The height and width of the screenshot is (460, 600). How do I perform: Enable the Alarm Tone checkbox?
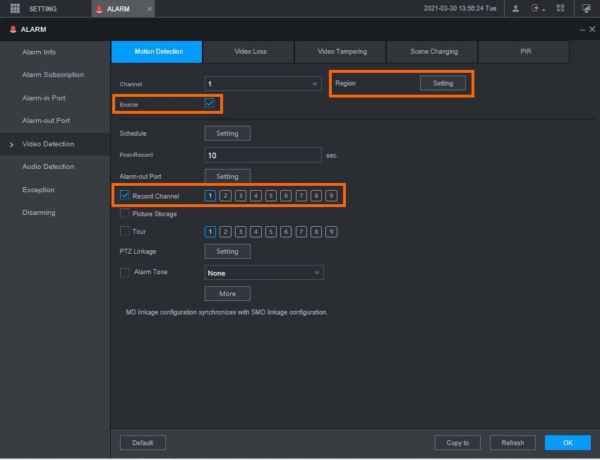pyautogui.click(x=125, y=271)
